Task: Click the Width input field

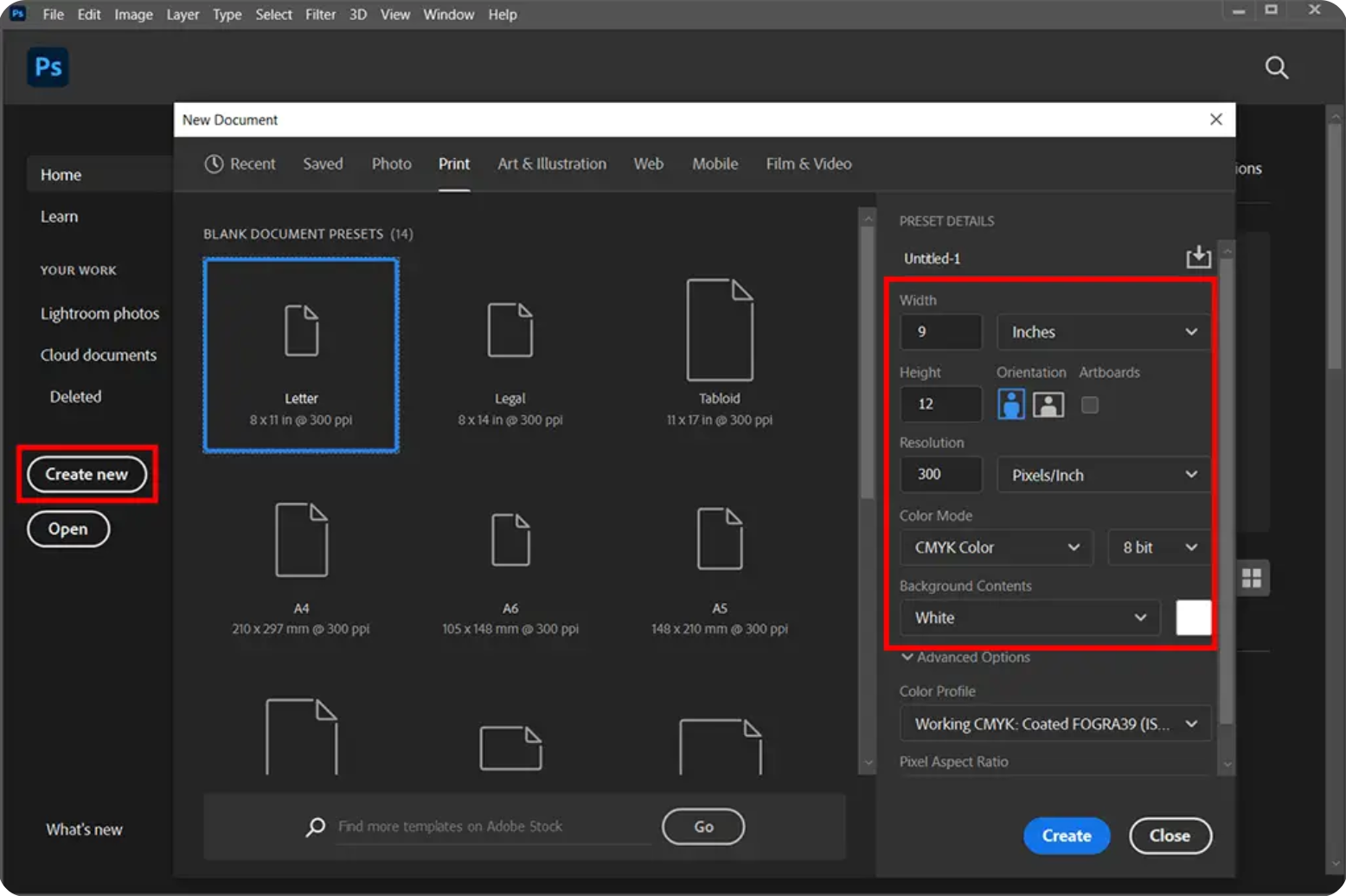Action: pos(940,331)
